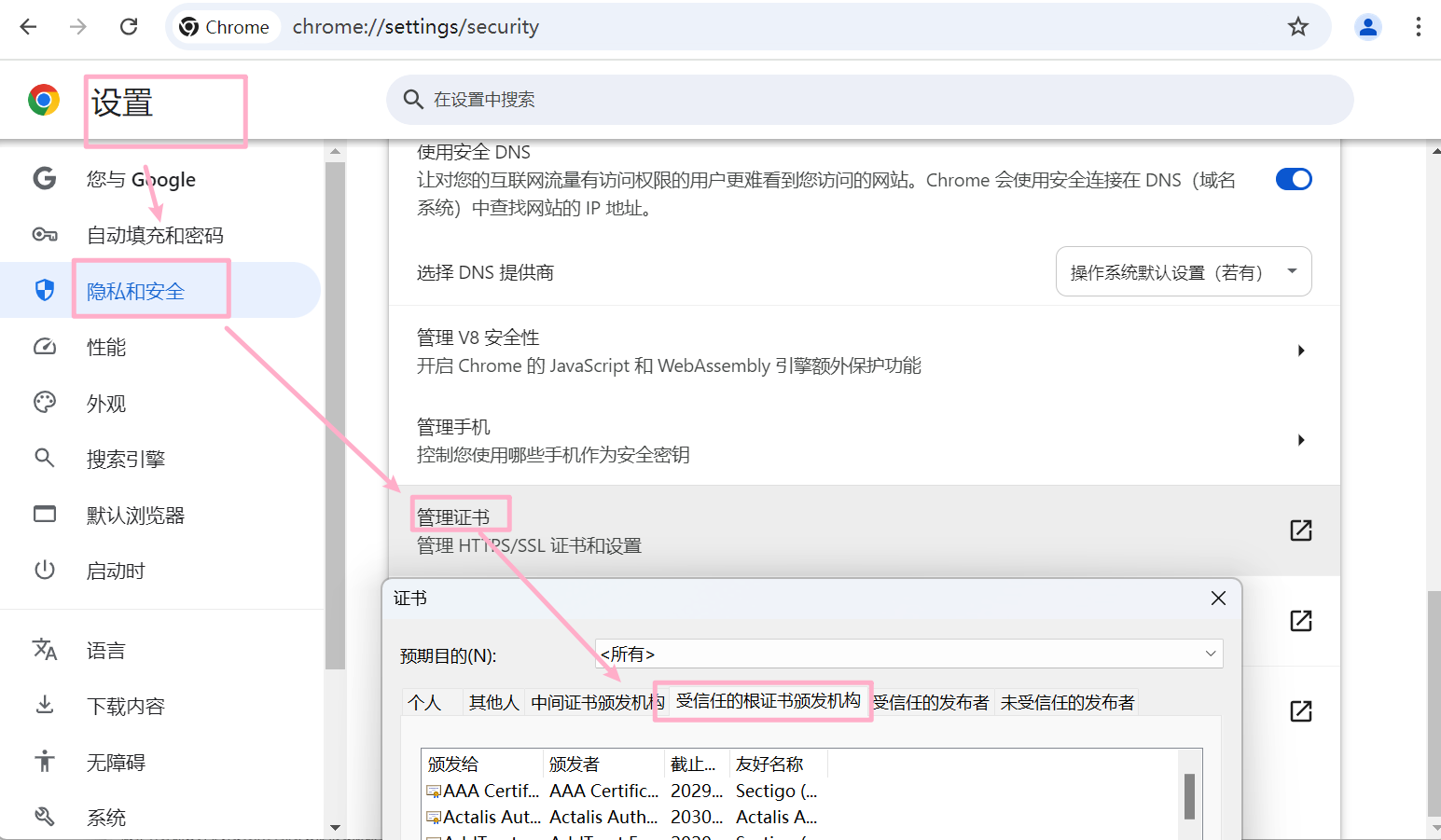
Task: Switch to 受信任的发布者 tab
Action: (x=931, y=702)
